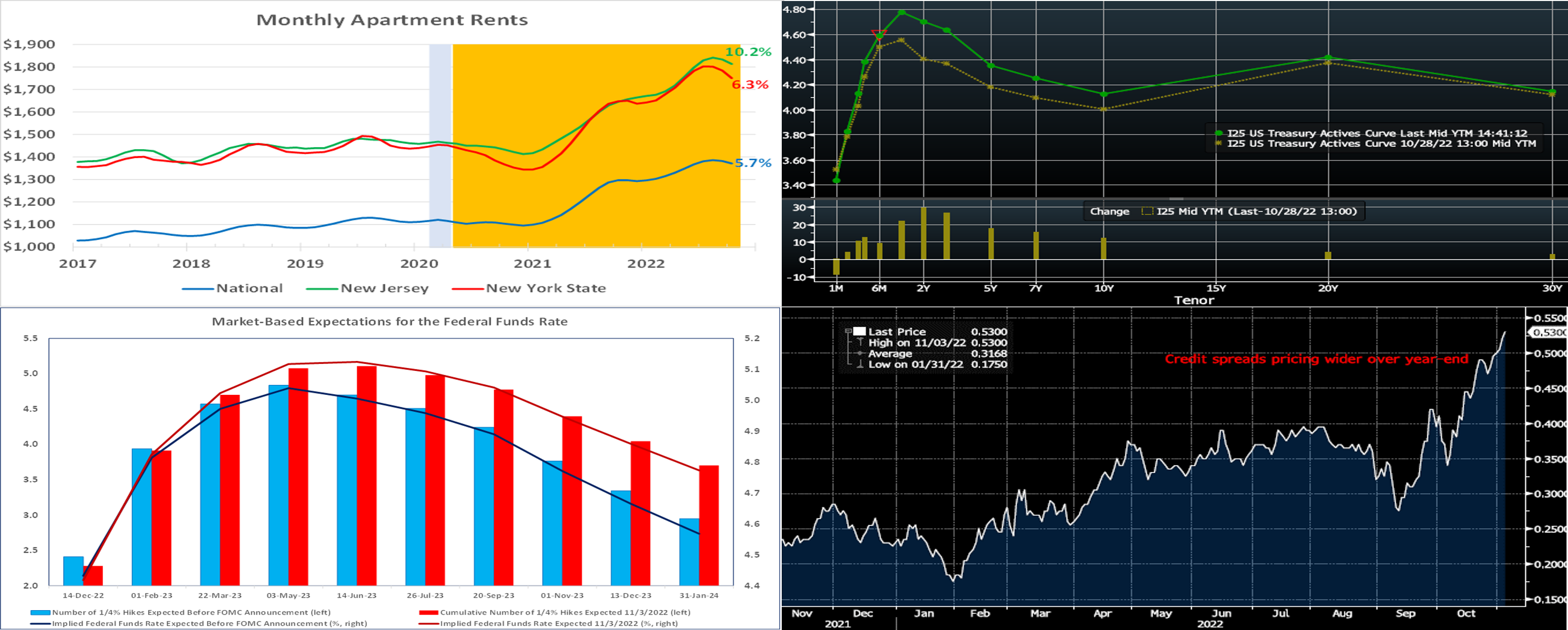Click the 10.2% New Jersey growth label

(748, 52)
